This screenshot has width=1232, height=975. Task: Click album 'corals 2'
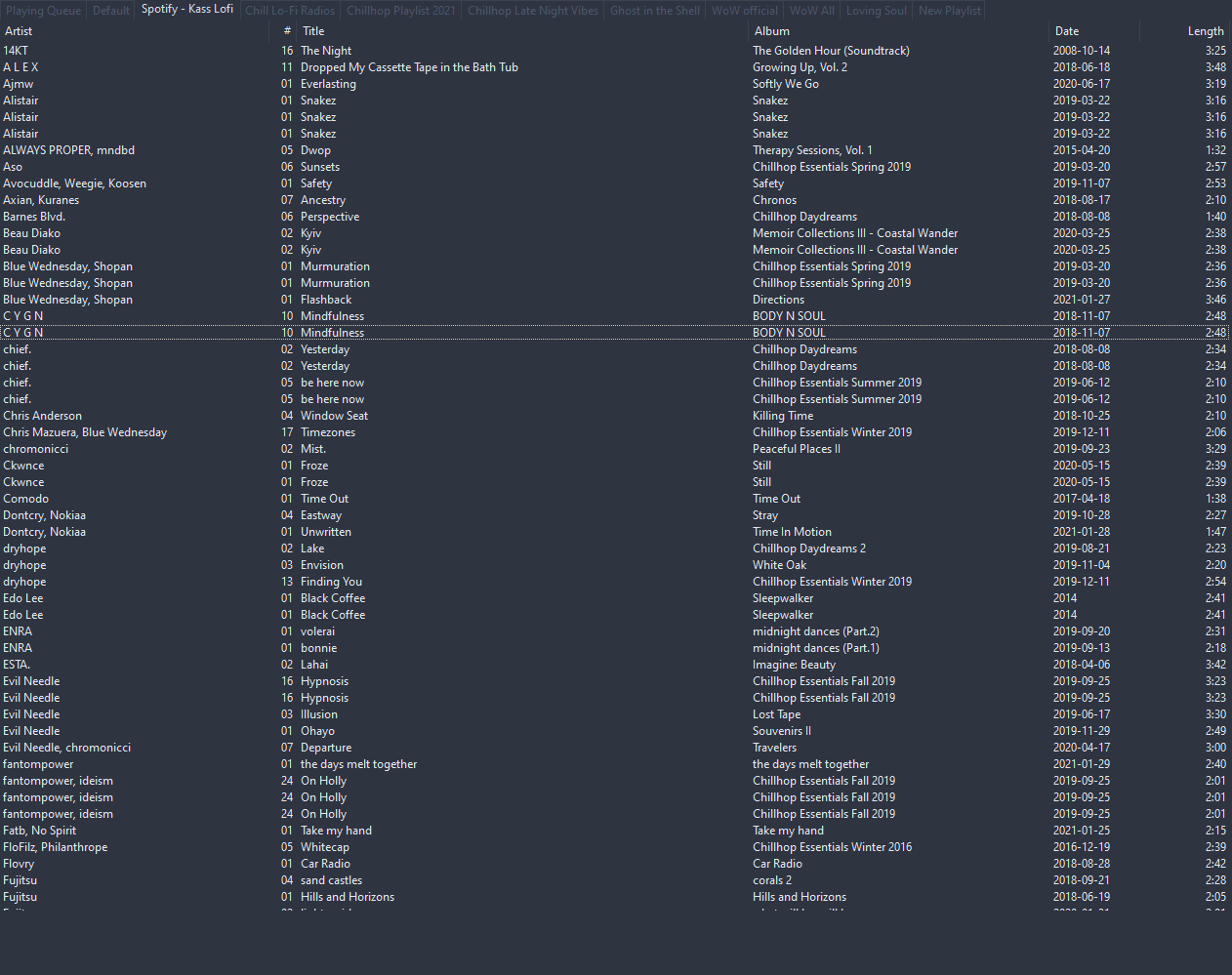772,880
